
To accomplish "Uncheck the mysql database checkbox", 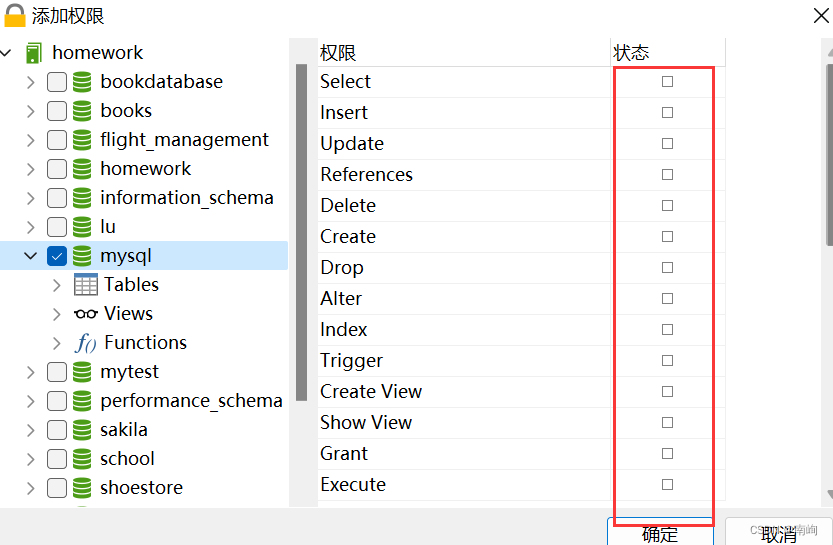I will pyautogui.click(x=57, y=256).
